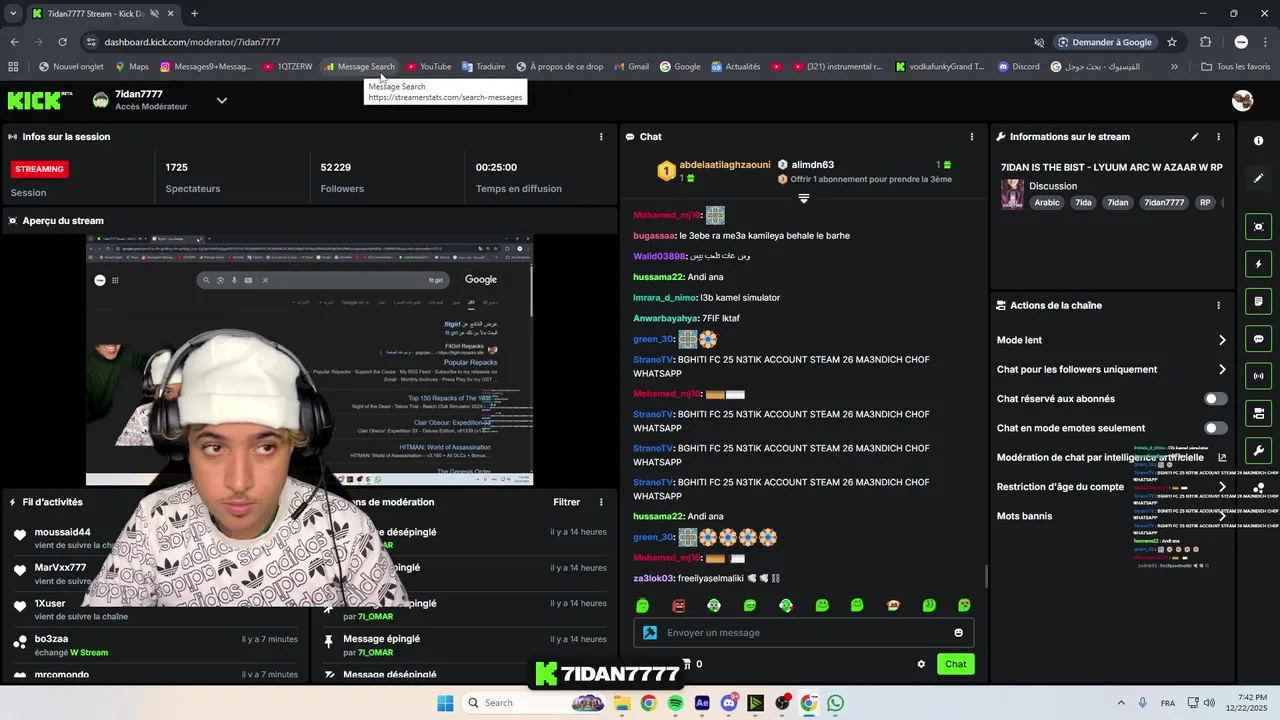1280x720 pixels.
Task: Open moussaid44 in activity feed
Action: click(62, 532)
